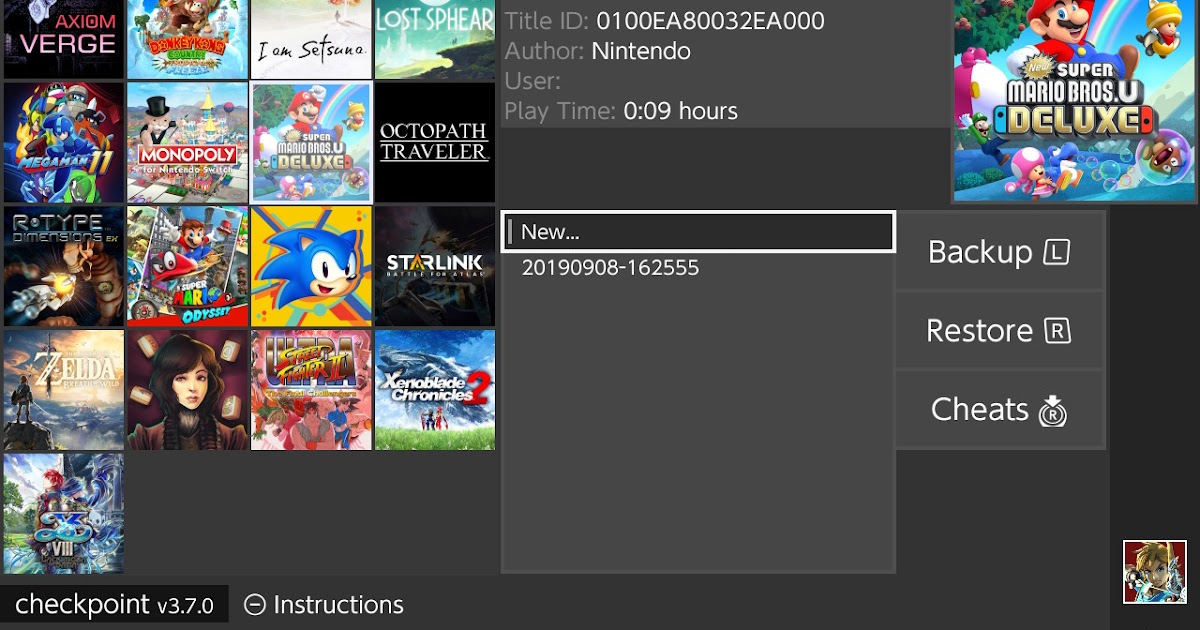Choose the Octopath Traveler game tile
The image size is (1200, 630).
point(435,142)
